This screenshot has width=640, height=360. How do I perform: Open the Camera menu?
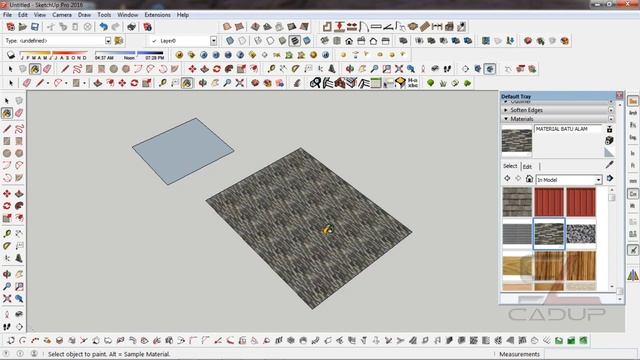[62, 15]
